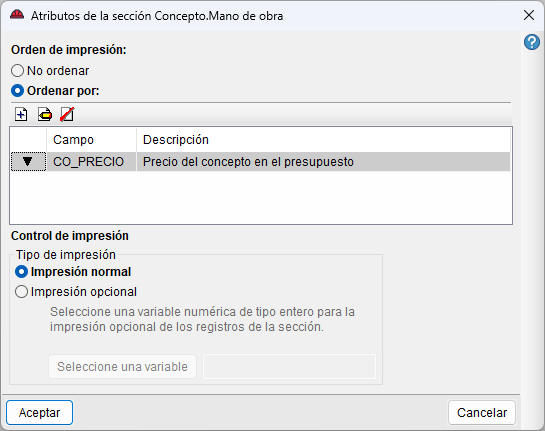This screenshot has height=431, width=545.
Task: Toggle the descending sort arrow for CO_PRECIO
Action: (x=28, y=162)
